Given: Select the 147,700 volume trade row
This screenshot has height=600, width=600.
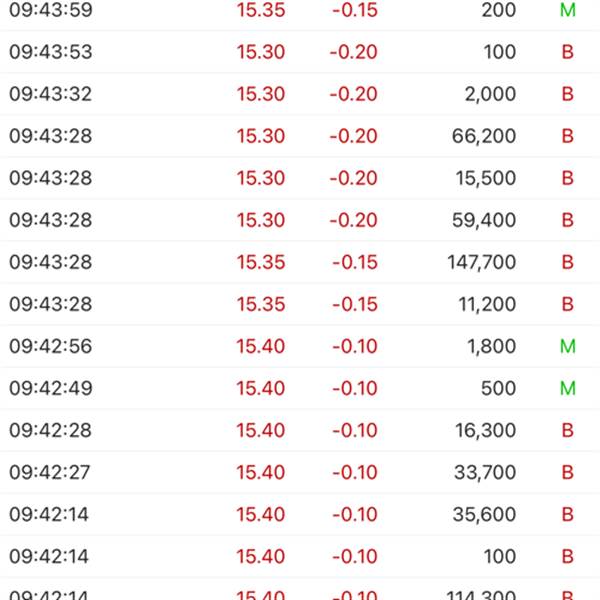Looking at the screenshot, I should click(x=300, y=262).
